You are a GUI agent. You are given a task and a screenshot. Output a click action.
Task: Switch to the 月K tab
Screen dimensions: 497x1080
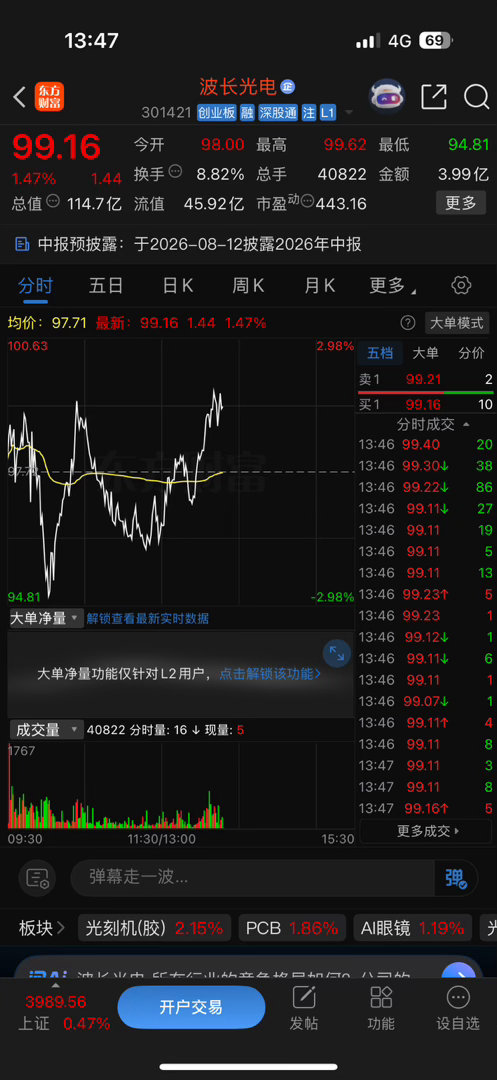[x=319, y=285]
